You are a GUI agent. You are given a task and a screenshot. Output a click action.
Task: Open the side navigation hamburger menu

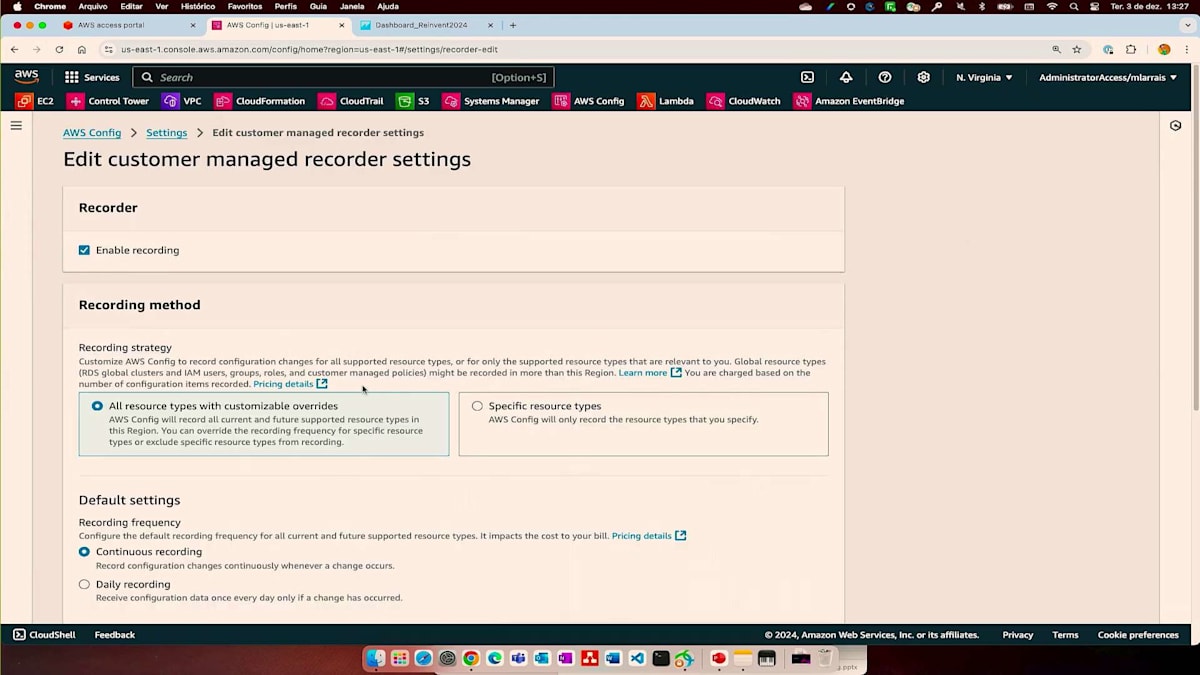click(16, 126)
